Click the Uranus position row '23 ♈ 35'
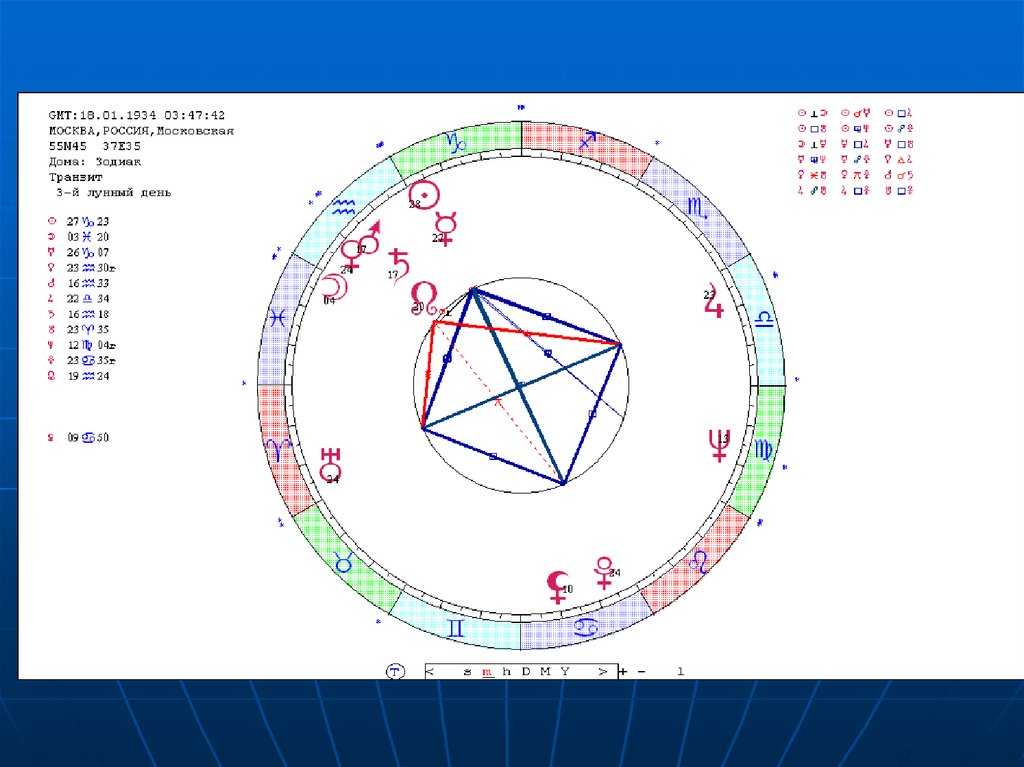 coord(79,330)
